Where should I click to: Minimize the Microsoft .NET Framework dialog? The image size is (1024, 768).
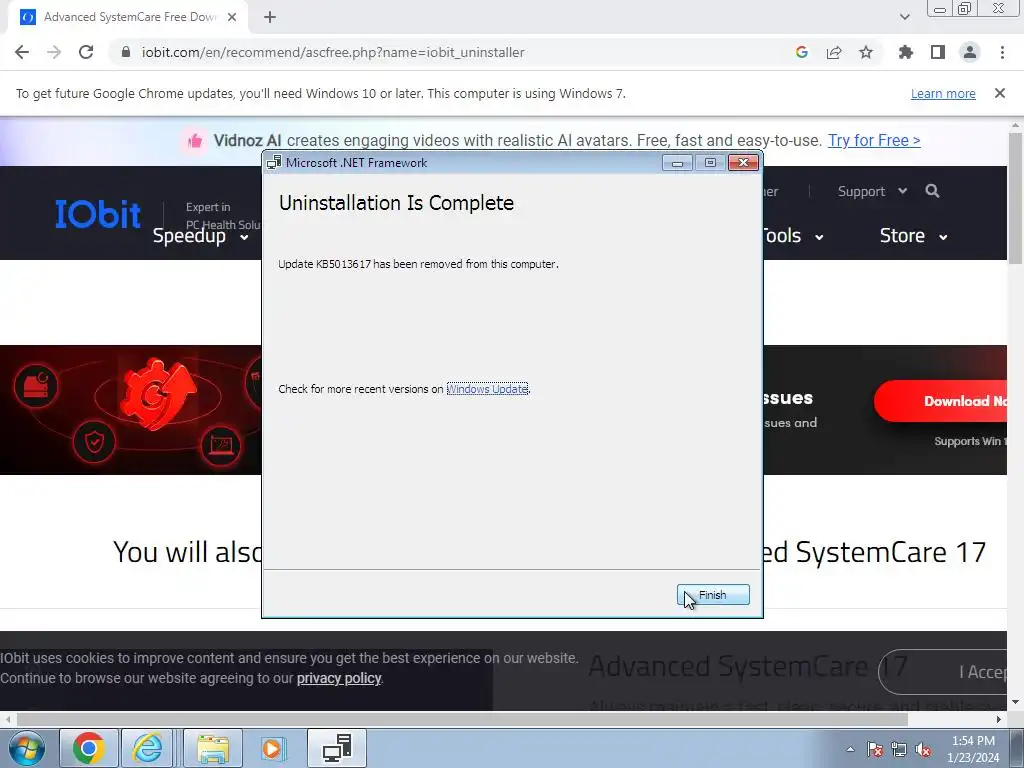point(677,163)
